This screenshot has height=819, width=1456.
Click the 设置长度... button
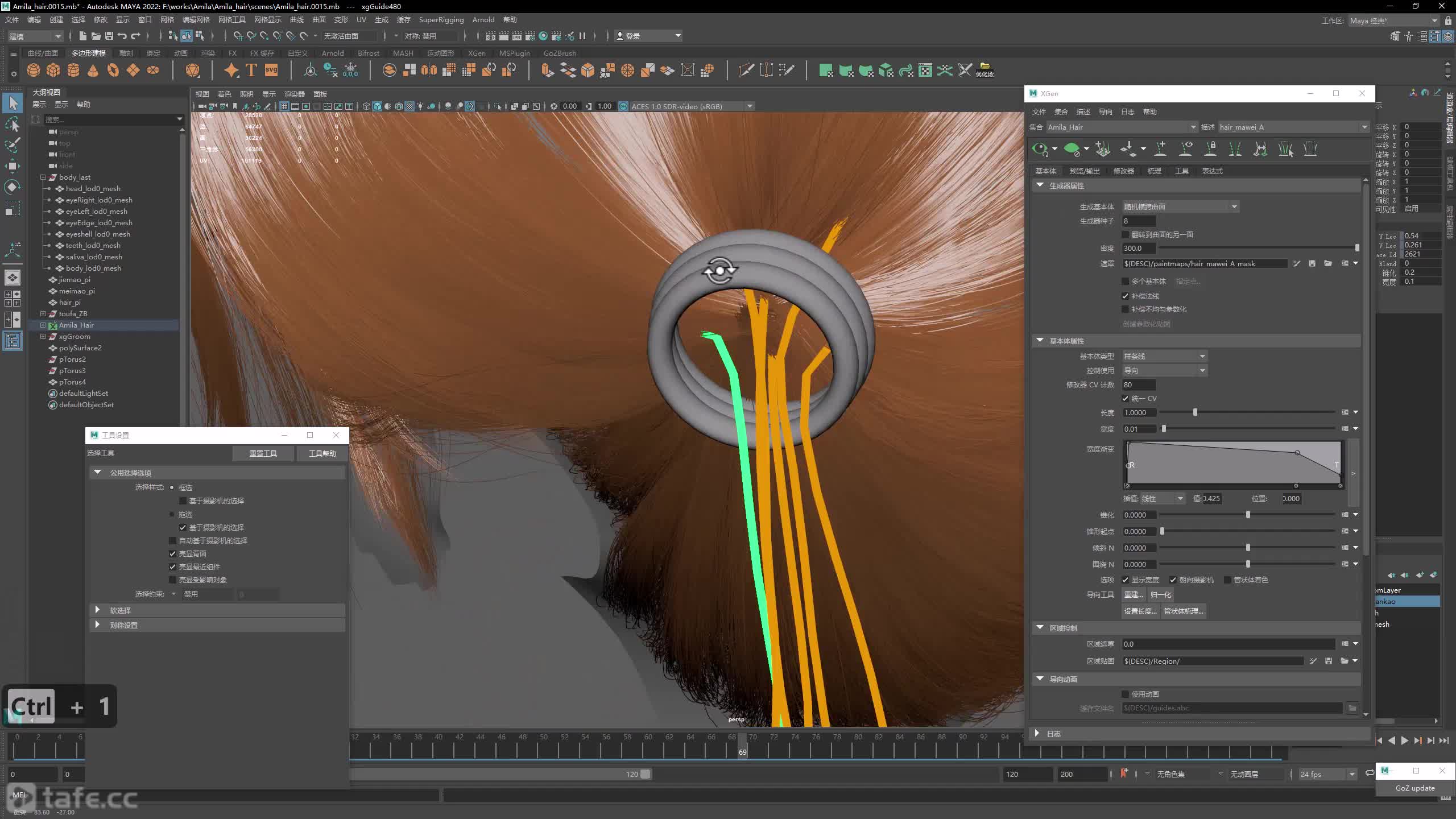point(1140,611)
